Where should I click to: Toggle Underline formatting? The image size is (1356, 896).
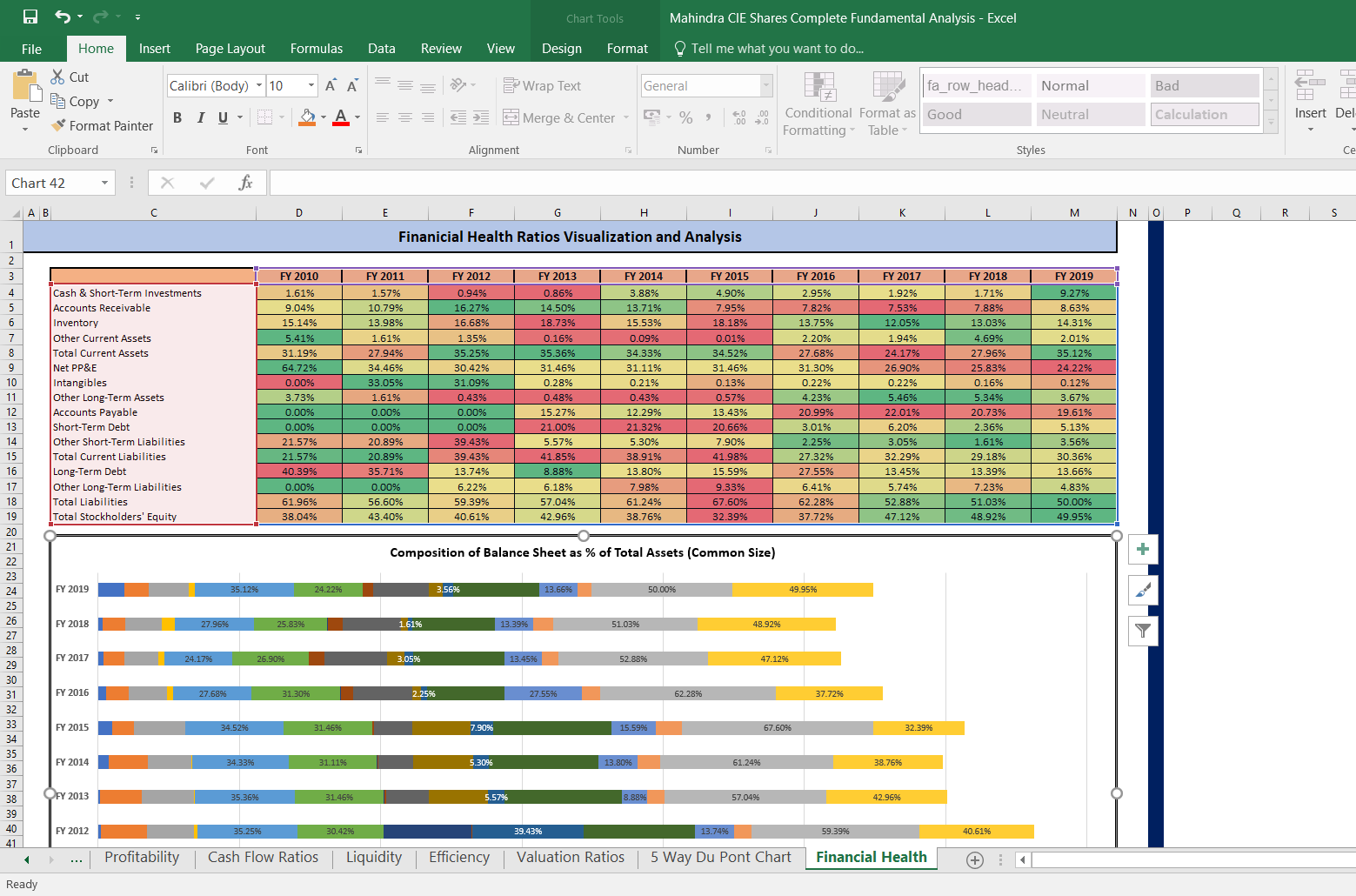click(224, 117)
